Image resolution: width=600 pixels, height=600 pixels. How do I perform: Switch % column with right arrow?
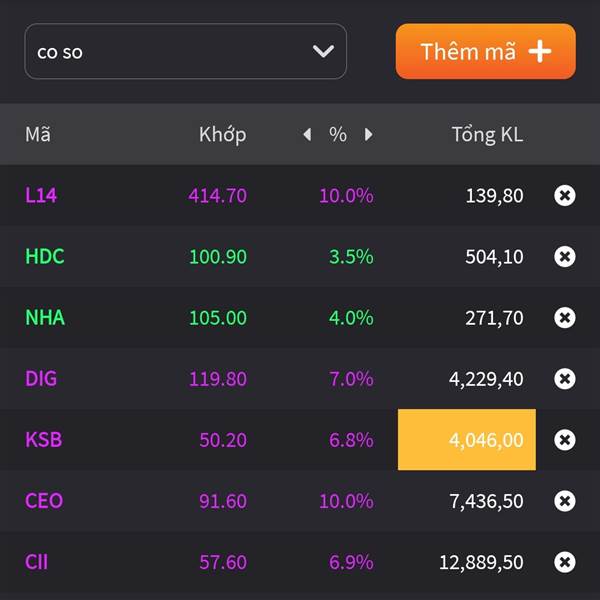tap(368, 134)
